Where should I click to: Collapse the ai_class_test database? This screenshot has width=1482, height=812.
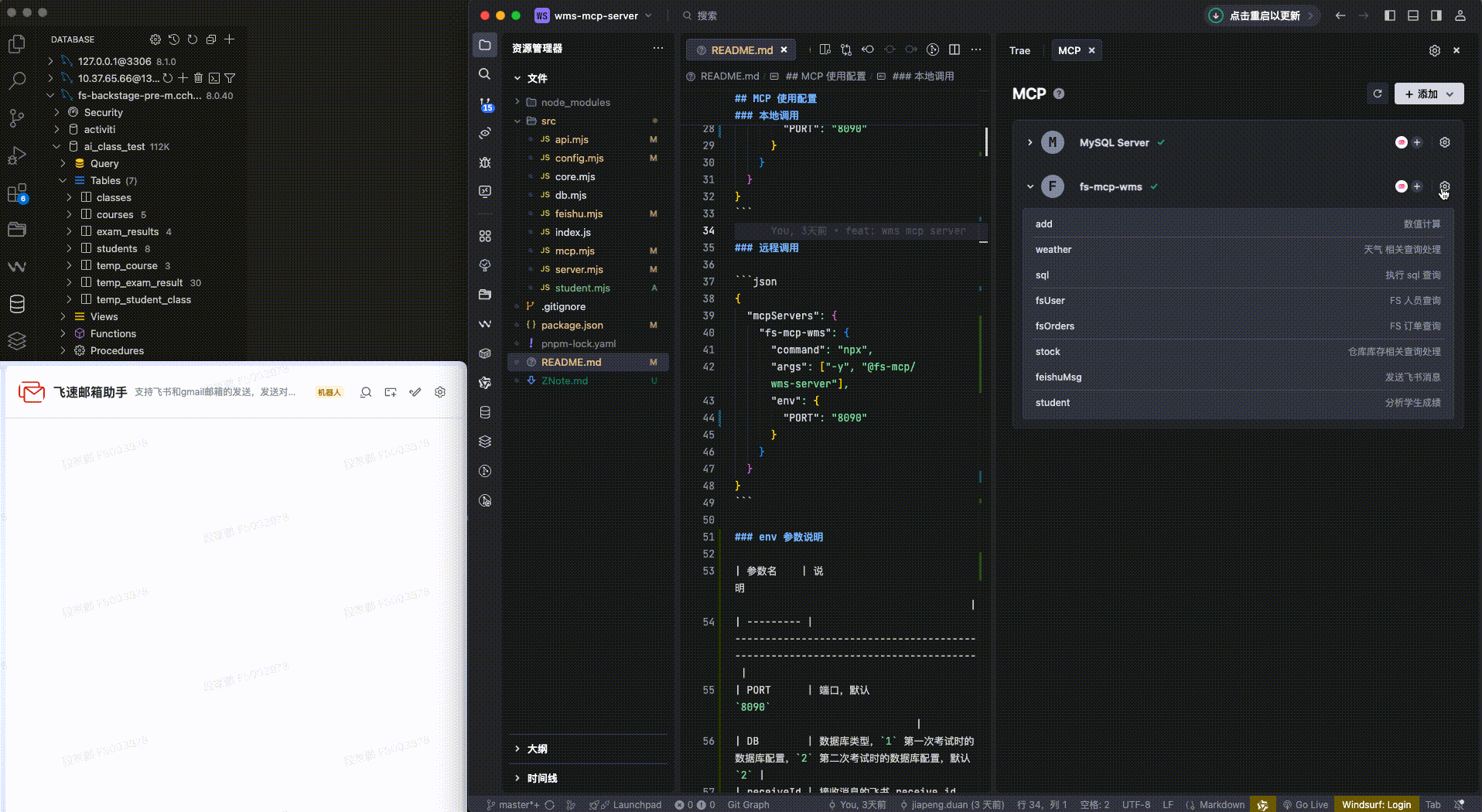pos(56,146)
